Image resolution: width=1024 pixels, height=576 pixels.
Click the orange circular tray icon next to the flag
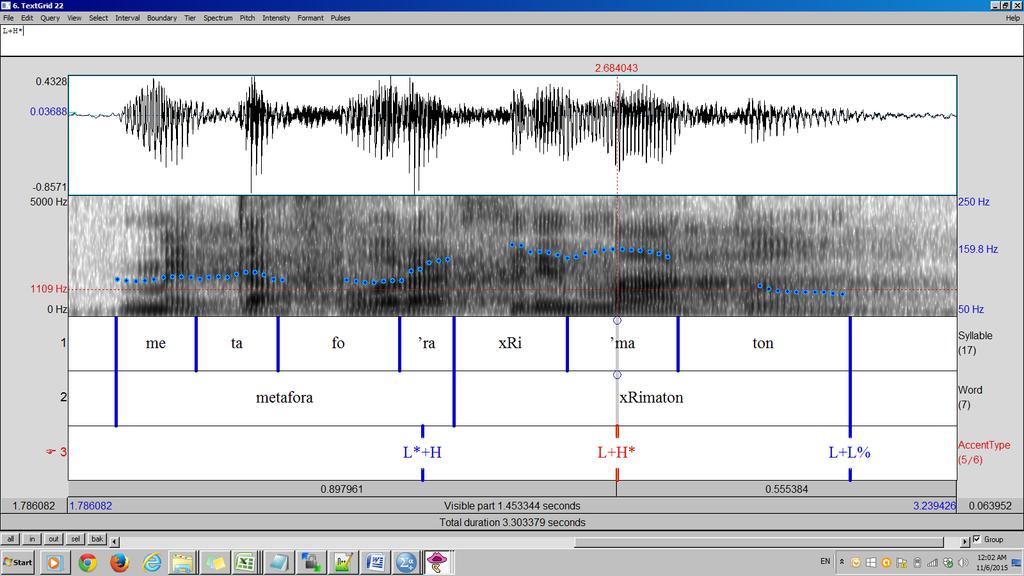click(886, 562)
